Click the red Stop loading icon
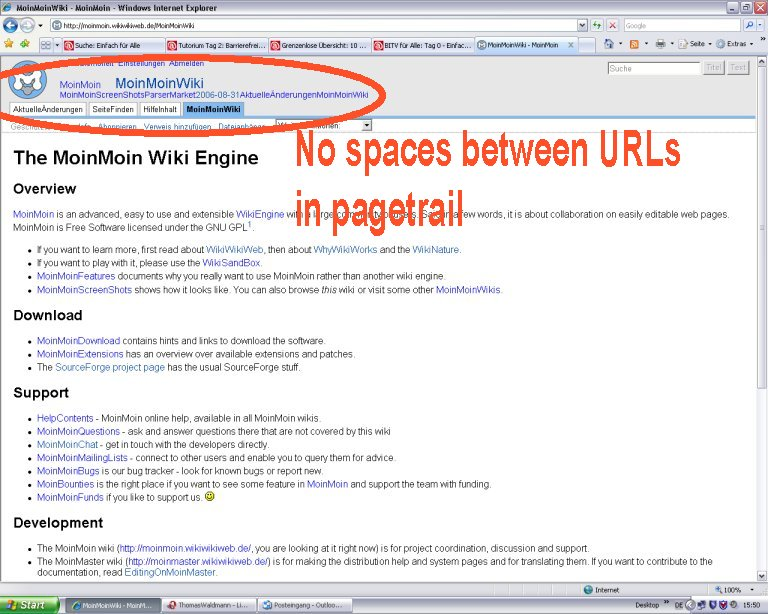 point(612,25)
